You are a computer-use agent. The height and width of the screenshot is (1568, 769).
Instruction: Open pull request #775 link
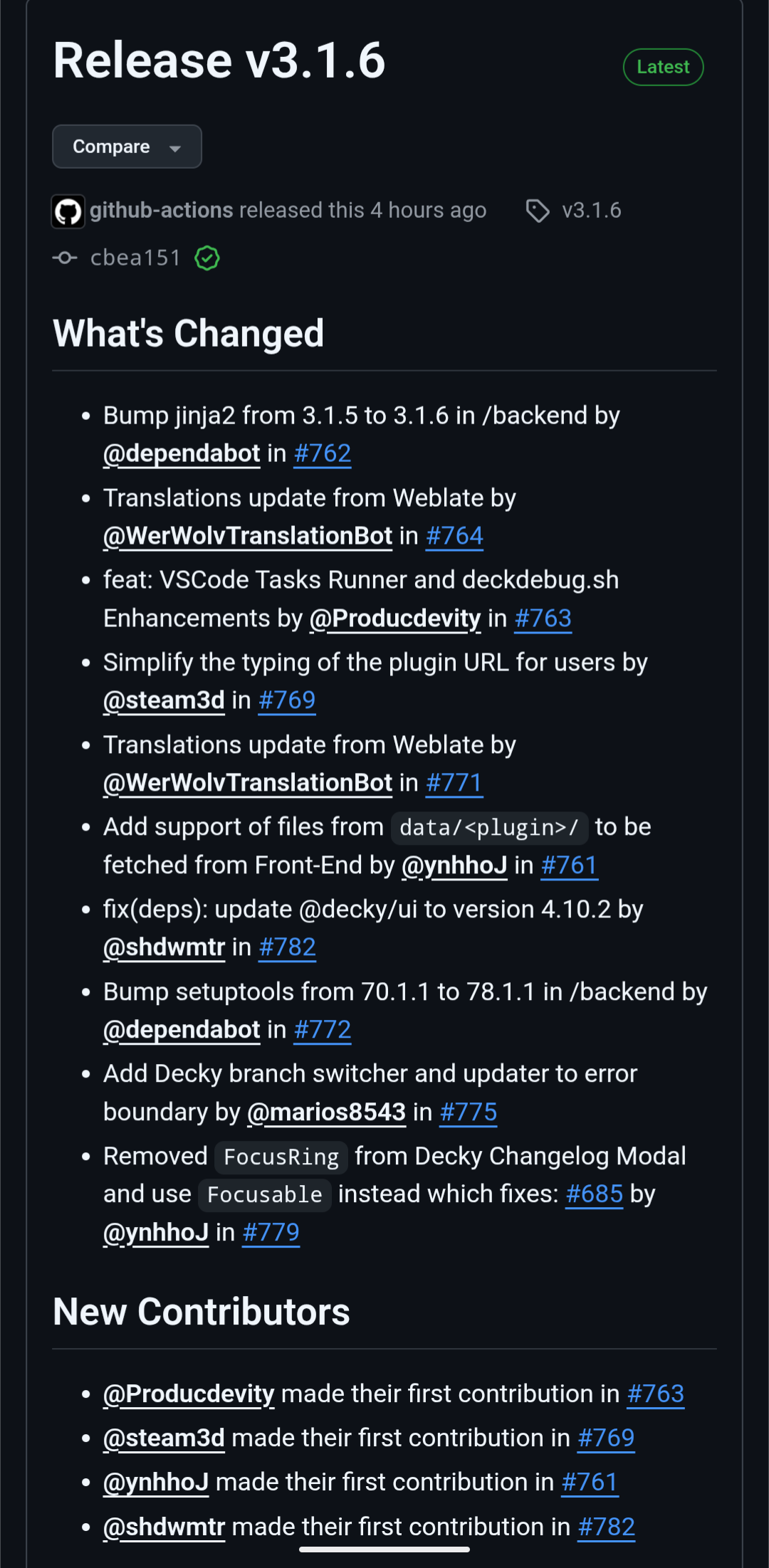pos(469,1112)
